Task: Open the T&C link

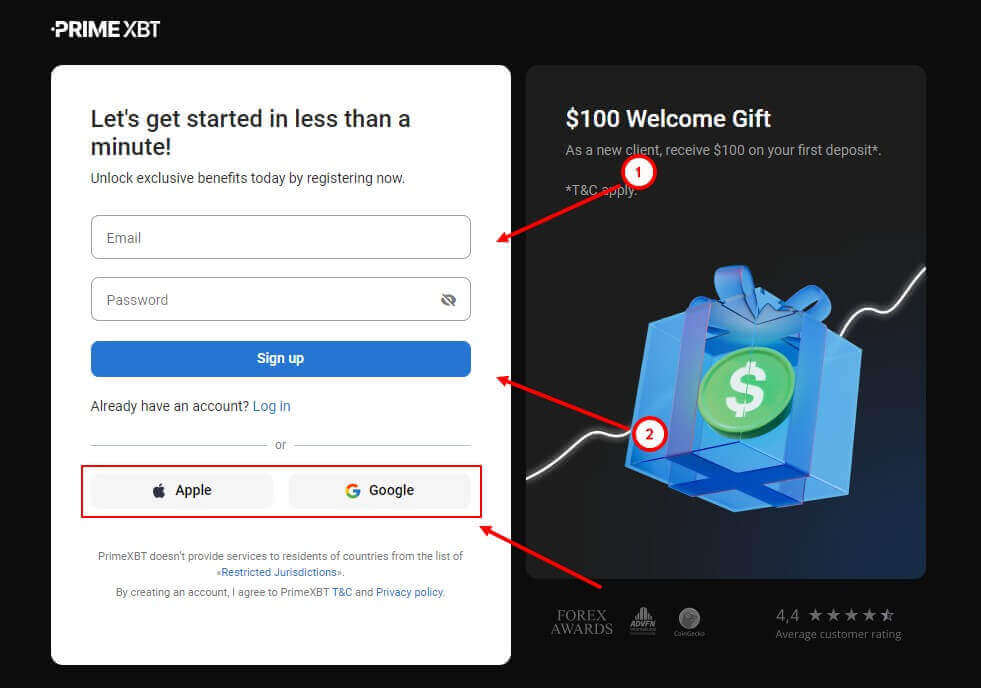Action: tap(342, 592)
